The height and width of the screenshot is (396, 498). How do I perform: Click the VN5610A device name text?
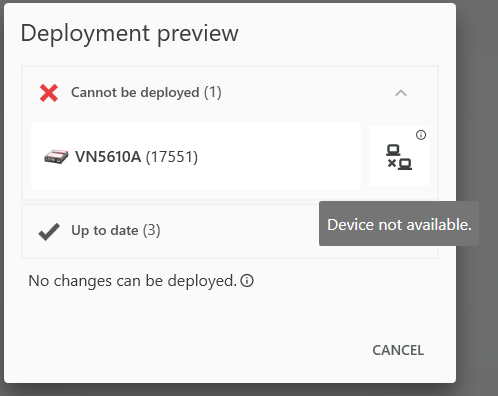pyautogui.click(x=108, y=157)
